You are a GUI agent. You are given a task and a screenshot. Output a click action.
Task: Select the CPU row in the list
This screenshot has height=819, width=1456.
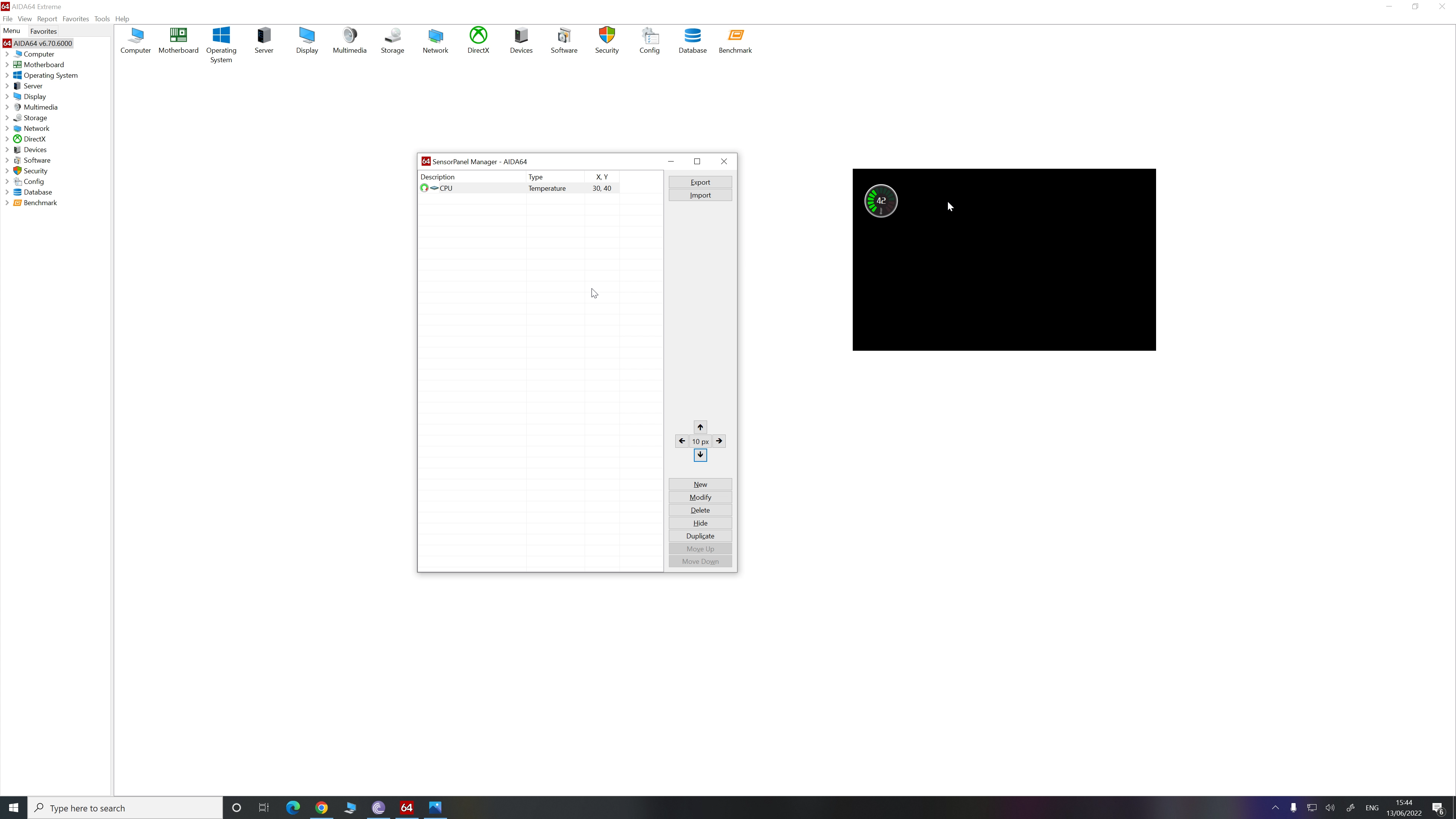(x=446, y=188)
